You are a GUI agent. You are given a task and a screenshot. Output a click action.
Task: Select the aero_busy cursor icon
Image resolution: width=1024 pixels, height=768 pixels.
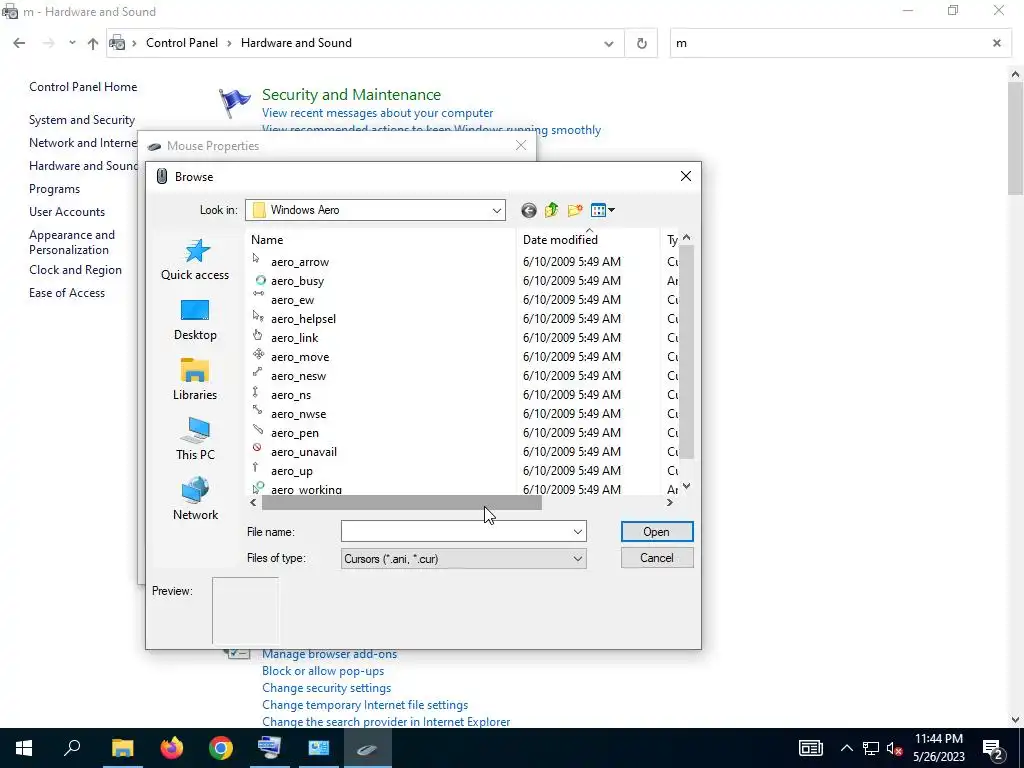click(x=260, y=280)
